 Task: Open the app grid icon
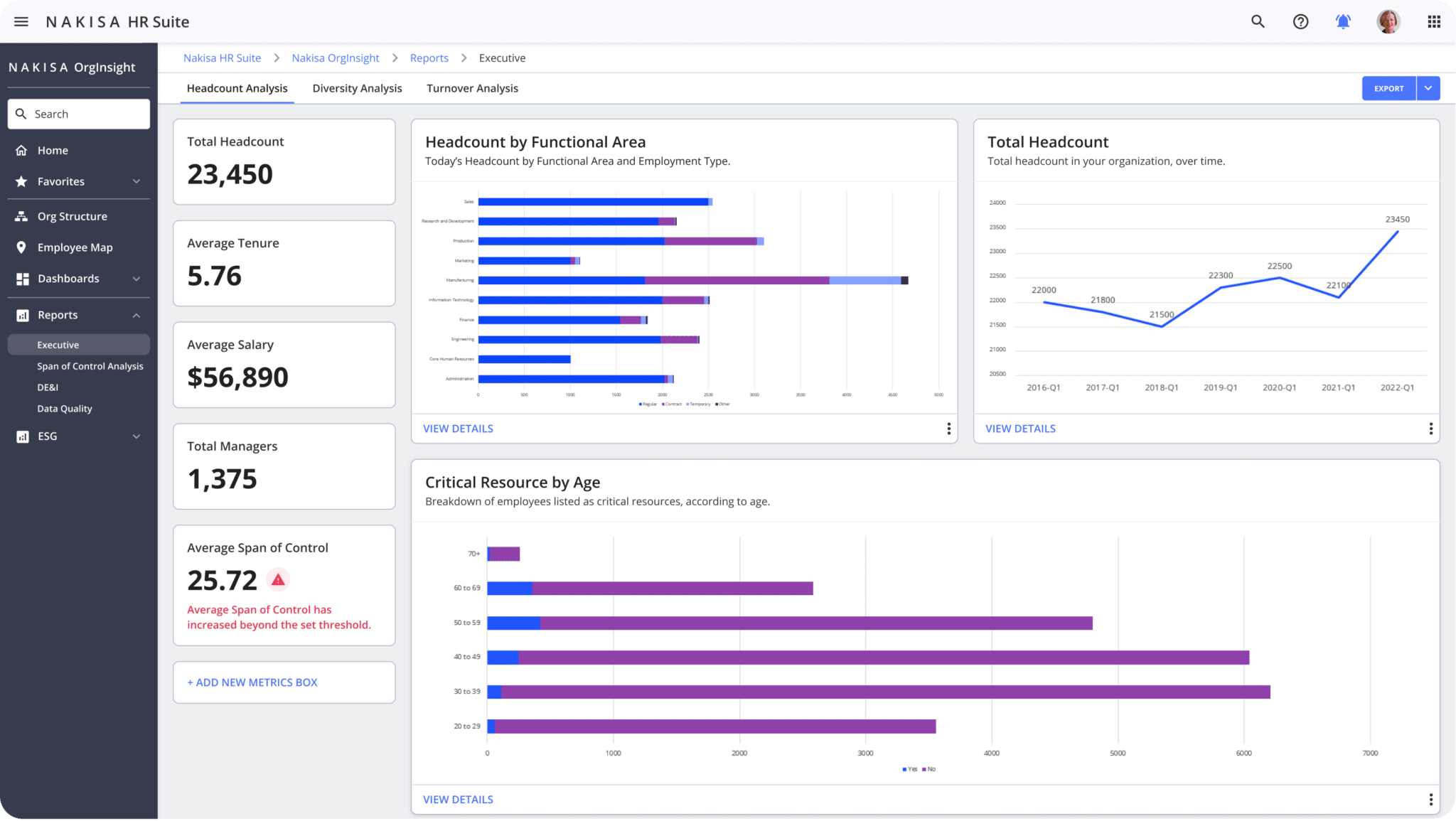(x=1433, y=22)
